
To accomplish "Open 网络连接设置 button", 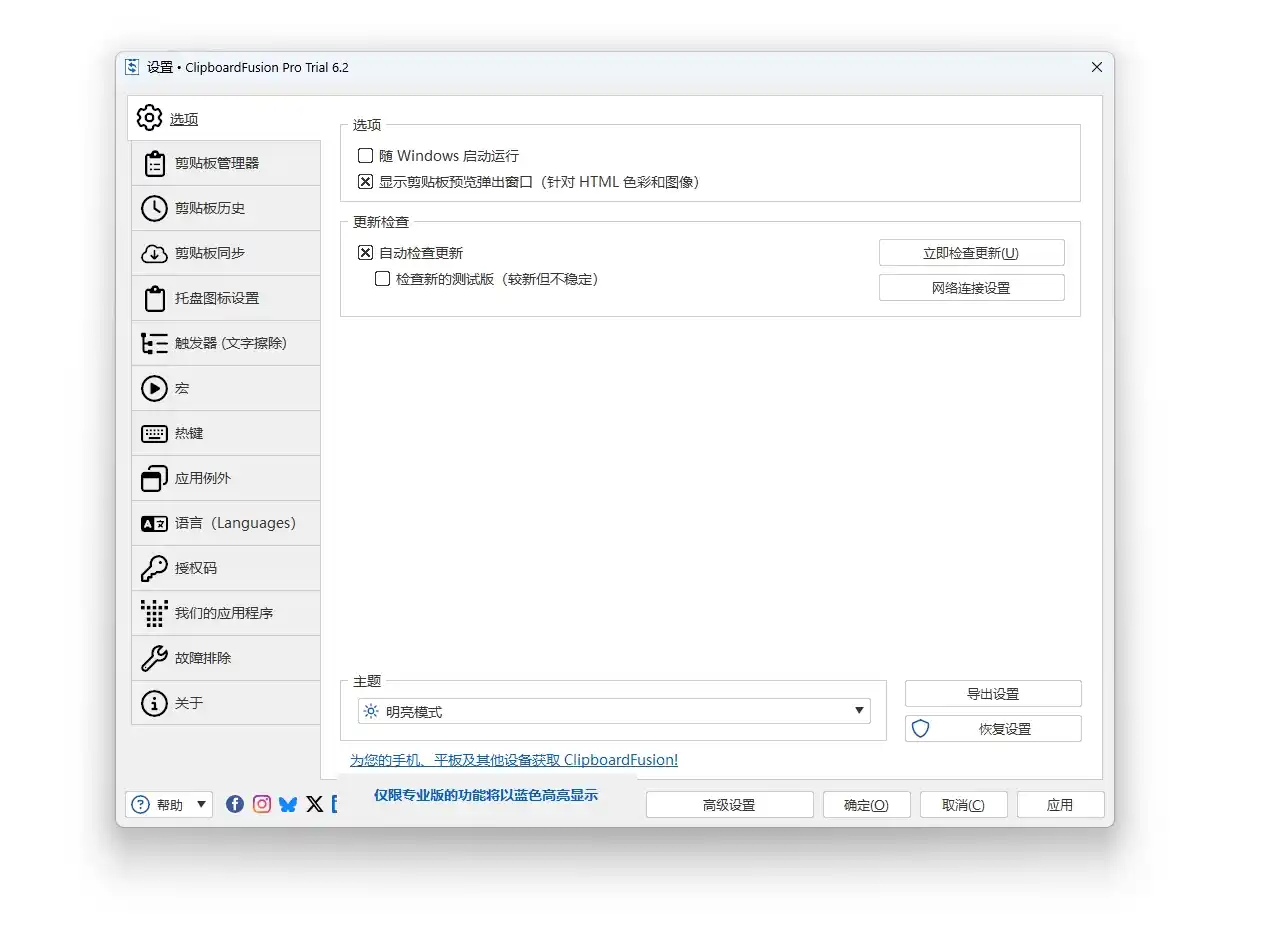I will click(971, 288).
